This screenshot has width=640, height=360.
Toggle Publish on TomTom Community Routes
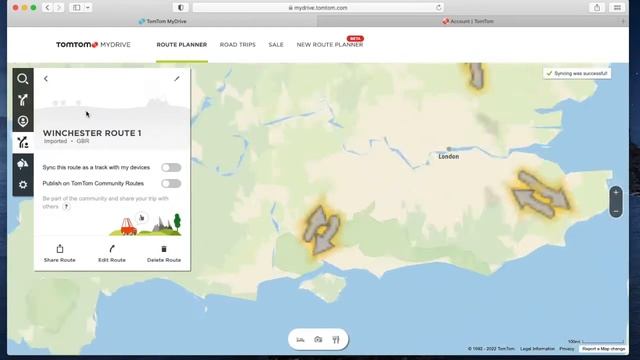tap(171, 183)
